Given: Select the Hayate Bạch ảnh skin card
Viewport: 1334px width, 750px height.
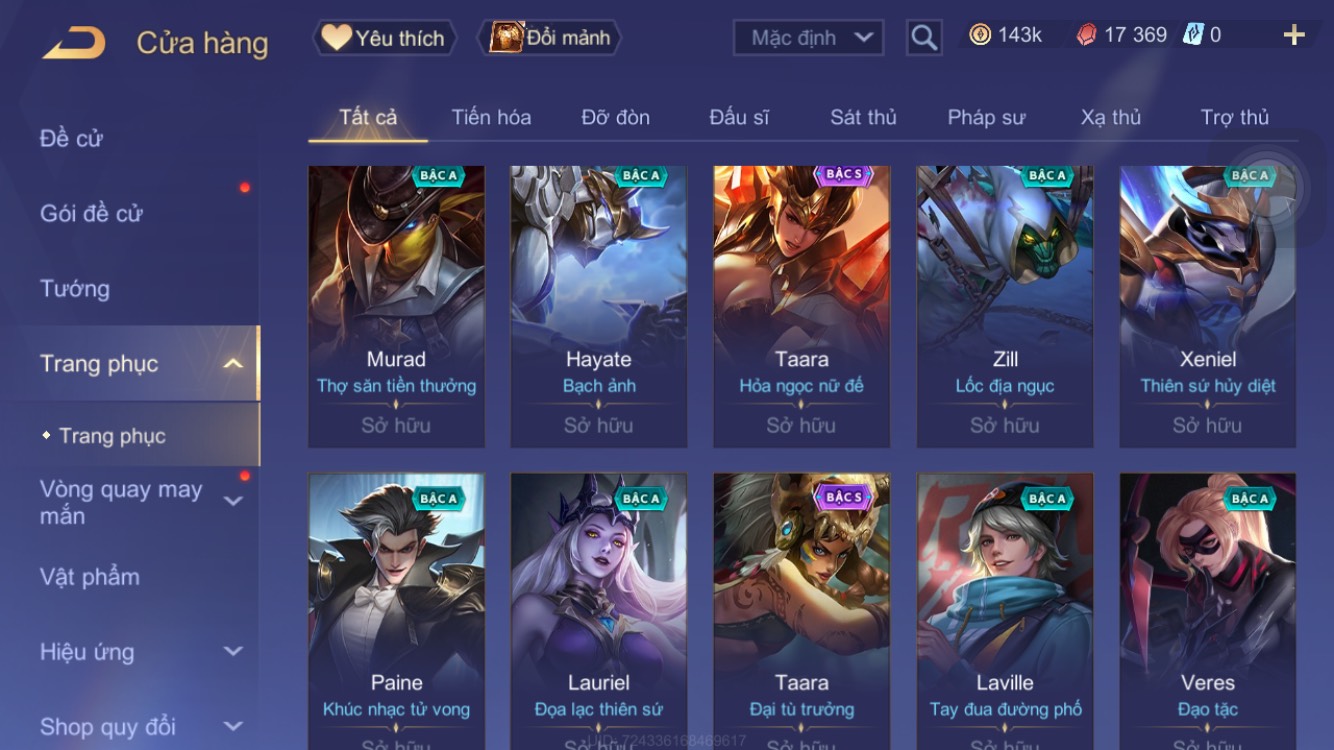Looking at the screenshot, I should click(599, 307).
